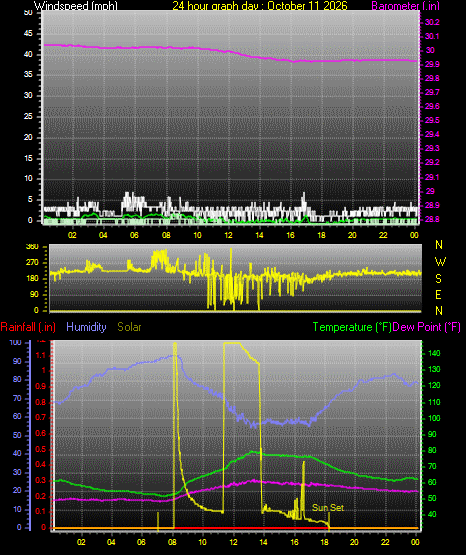Click temperature scale value 120

(434, 385)
